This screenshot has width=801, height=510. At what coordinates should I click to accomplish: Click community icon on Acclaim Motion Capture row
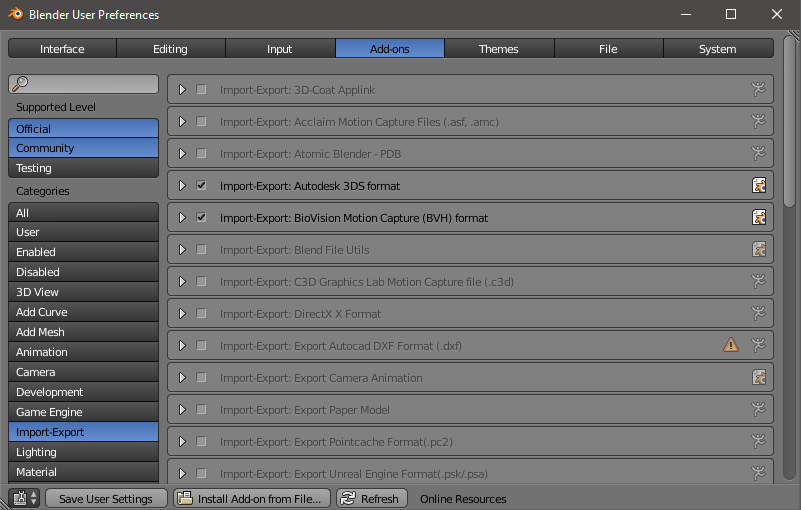pos(759,122)
